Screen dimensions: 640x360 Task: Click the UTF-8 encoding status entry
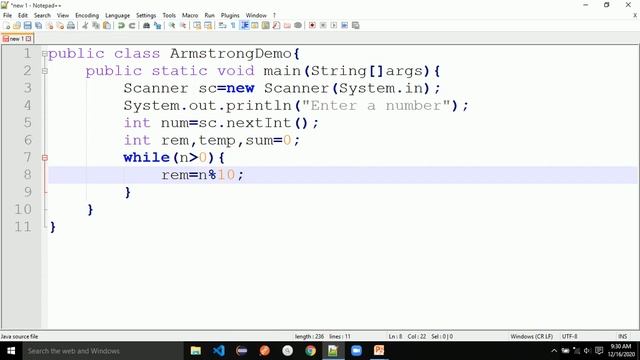click(x=569, y=336)
